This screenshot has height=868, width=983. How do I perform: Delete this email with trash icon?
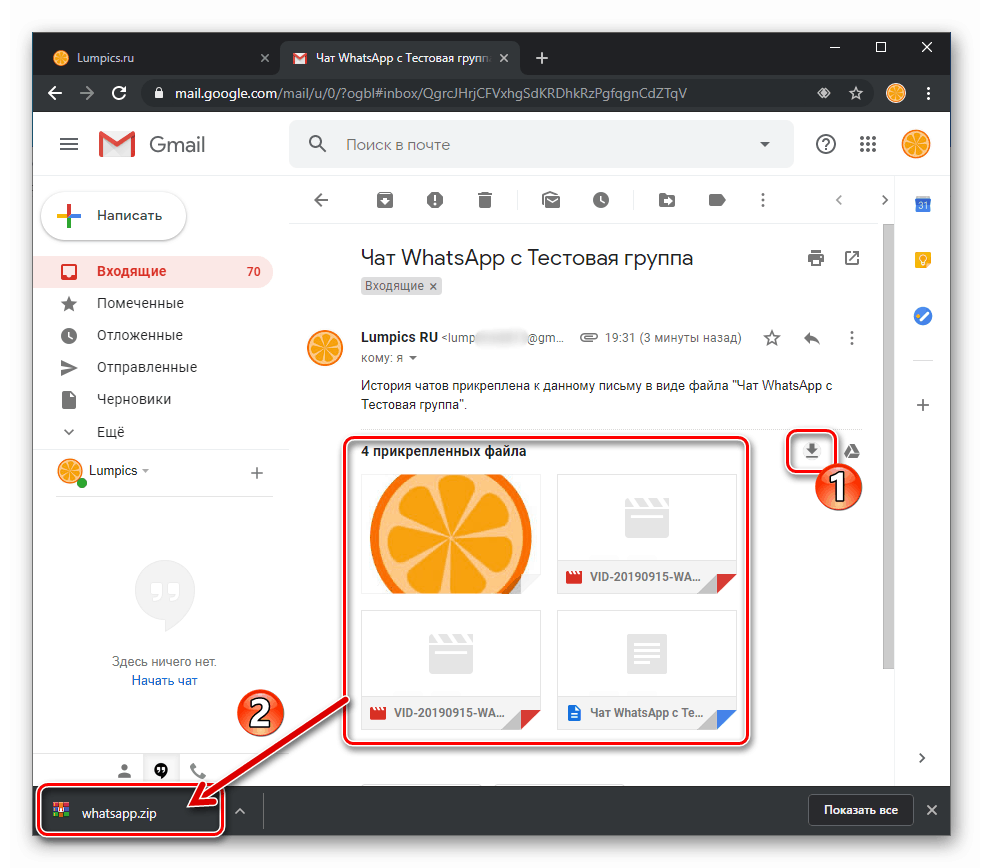485,200
